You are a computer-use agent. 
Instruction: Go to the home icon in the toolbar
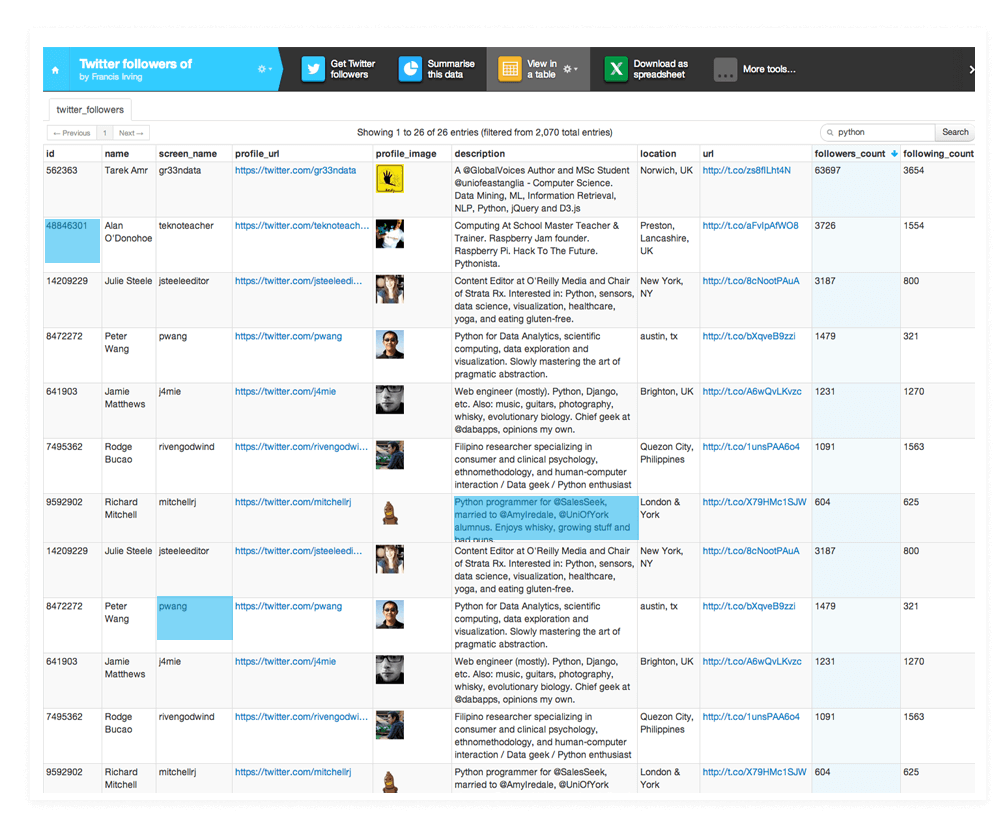[55, 70]
